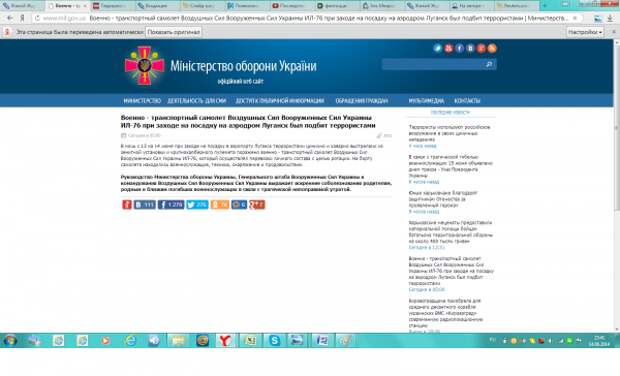This screenshot has height=376, width=620.
Task: Click Показать оригинал button
Action: point(174,32)
